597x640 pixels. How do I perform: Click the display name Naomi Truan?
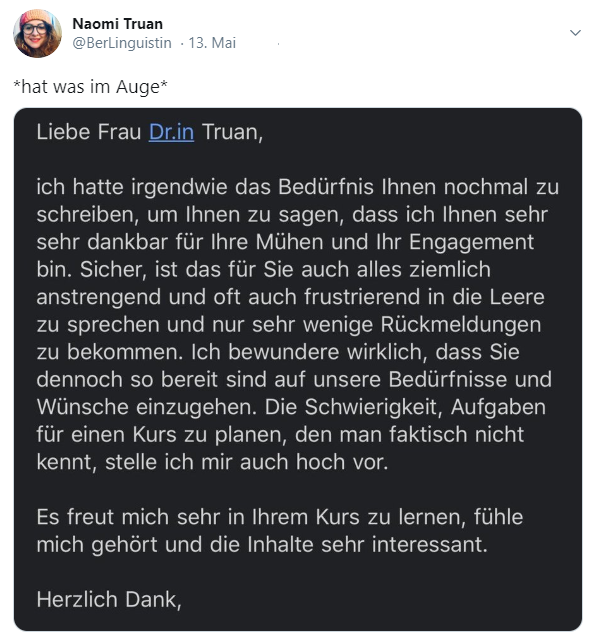click(118, 24)
